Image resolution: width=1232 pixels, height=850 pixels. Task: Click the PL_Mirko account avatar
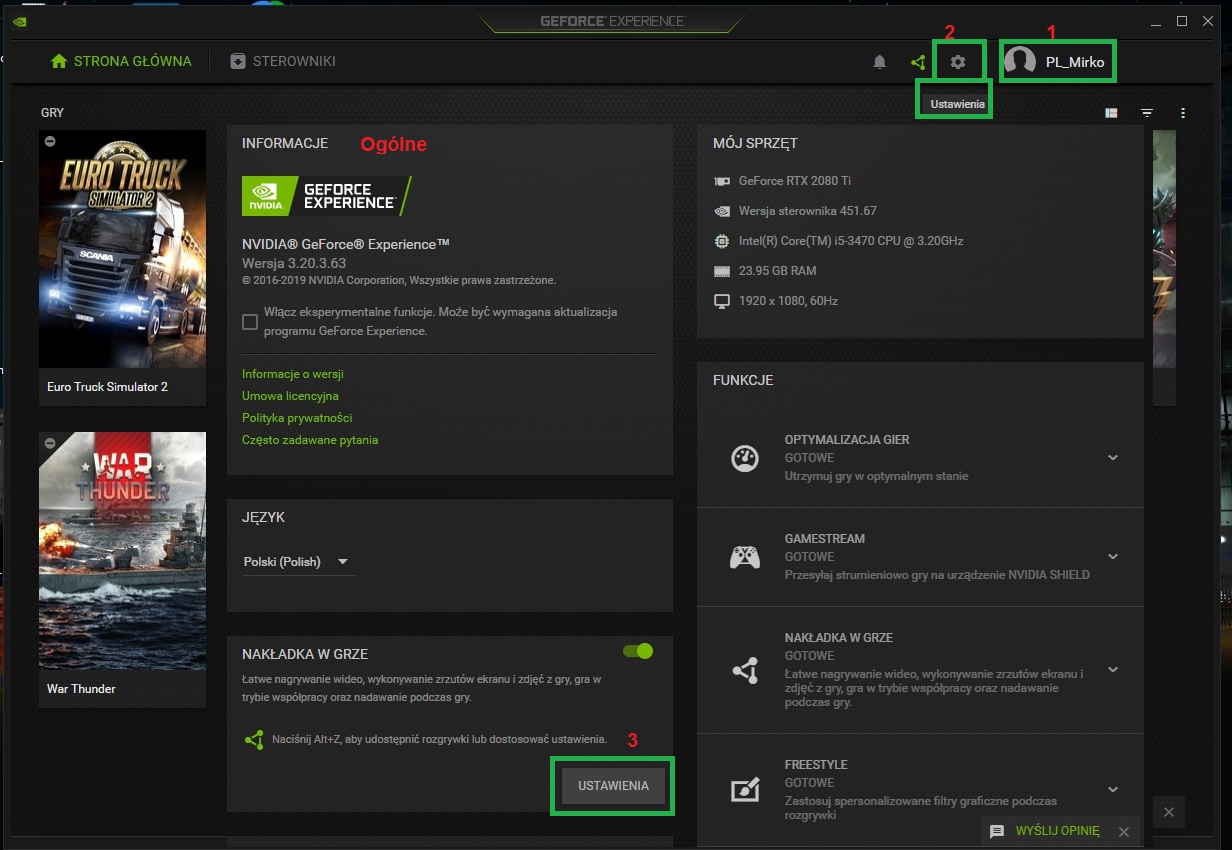pos(1020,61)
